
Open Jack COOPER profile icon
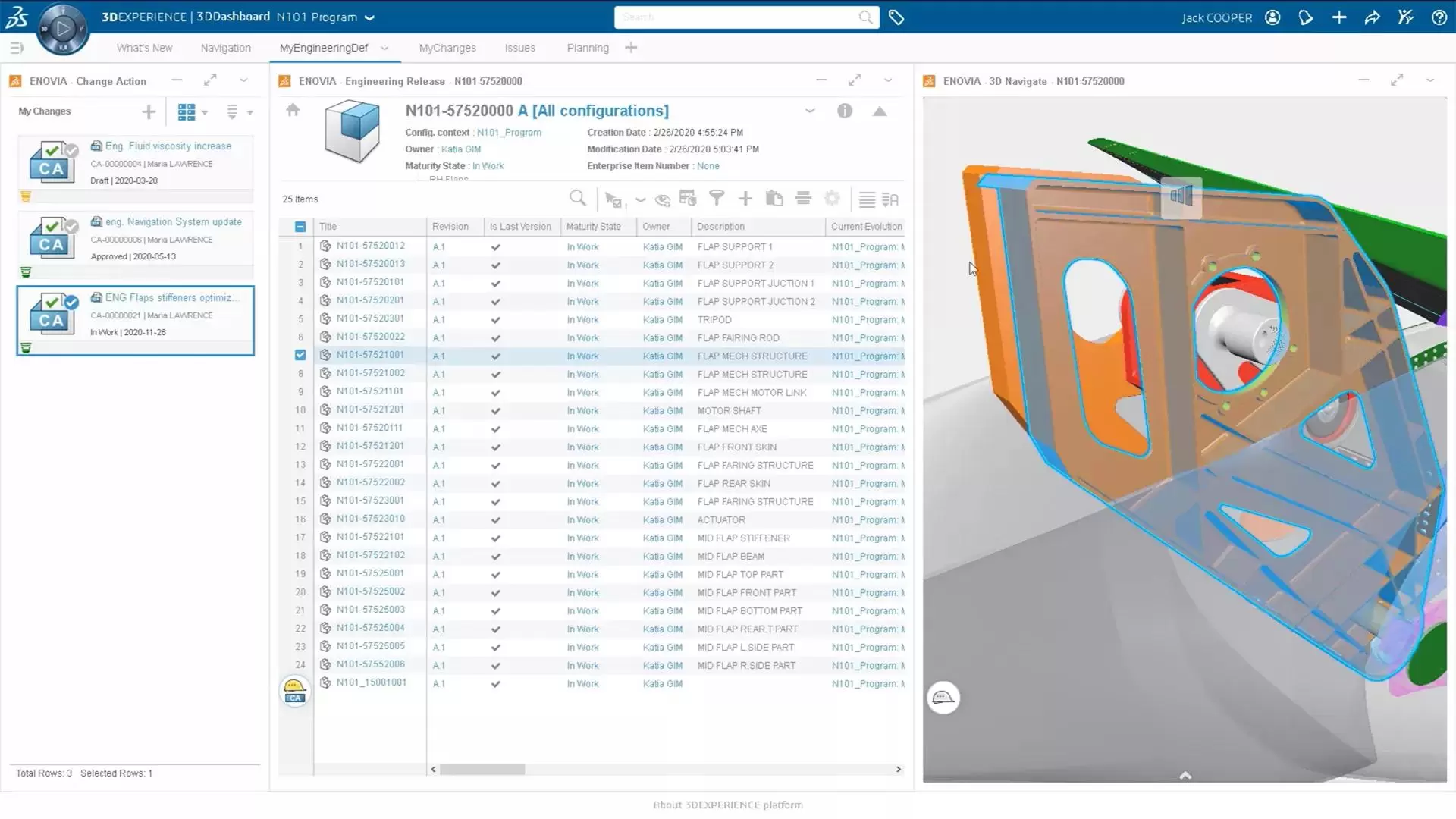coord(1272,17)
